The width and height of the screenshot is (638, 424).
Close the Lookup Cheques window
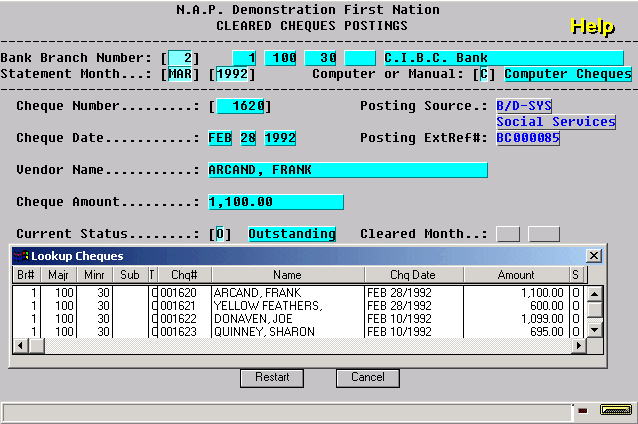[594, 256]
